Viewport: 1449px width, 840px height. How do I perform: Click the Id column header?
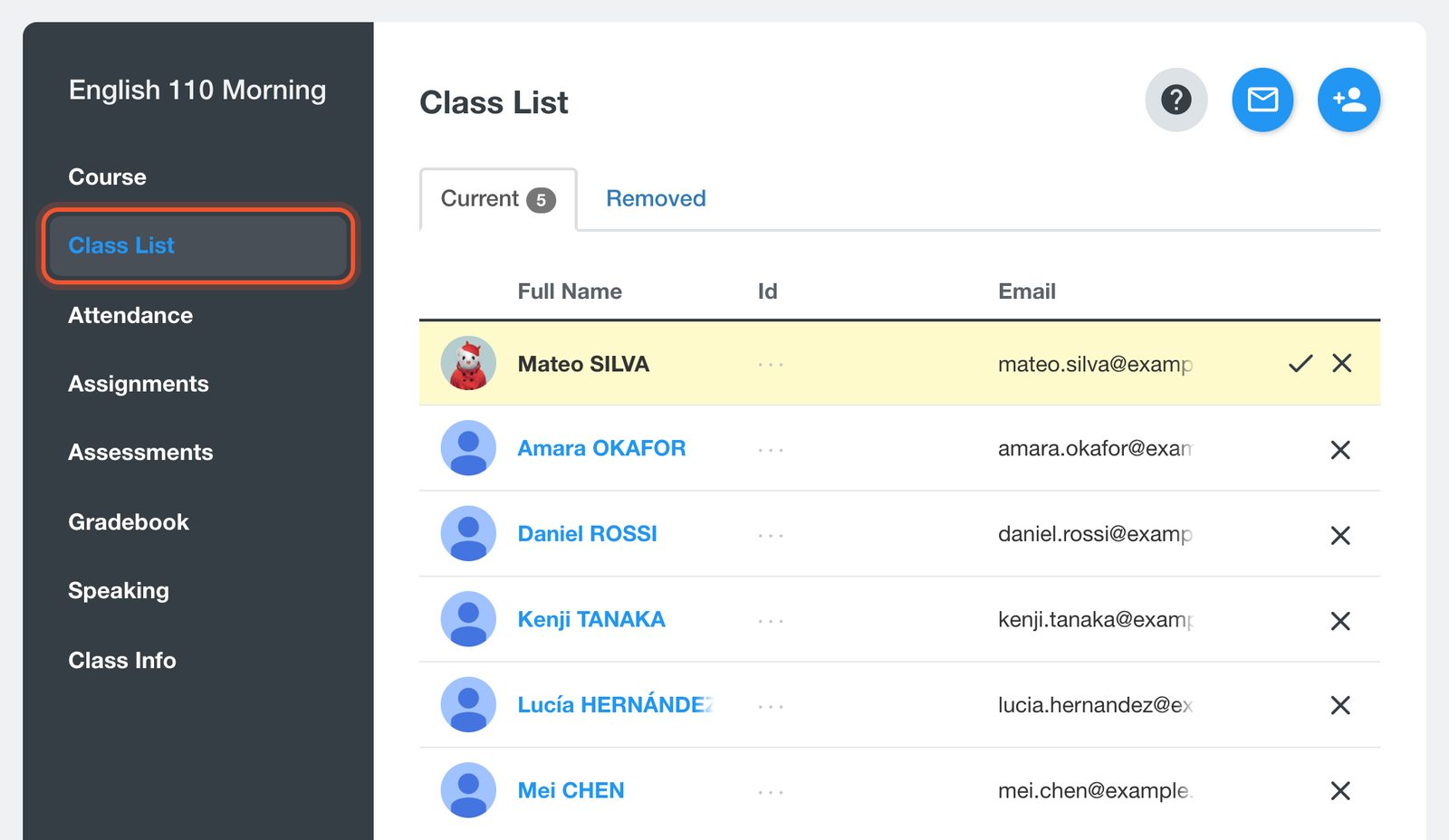[767, 291]
